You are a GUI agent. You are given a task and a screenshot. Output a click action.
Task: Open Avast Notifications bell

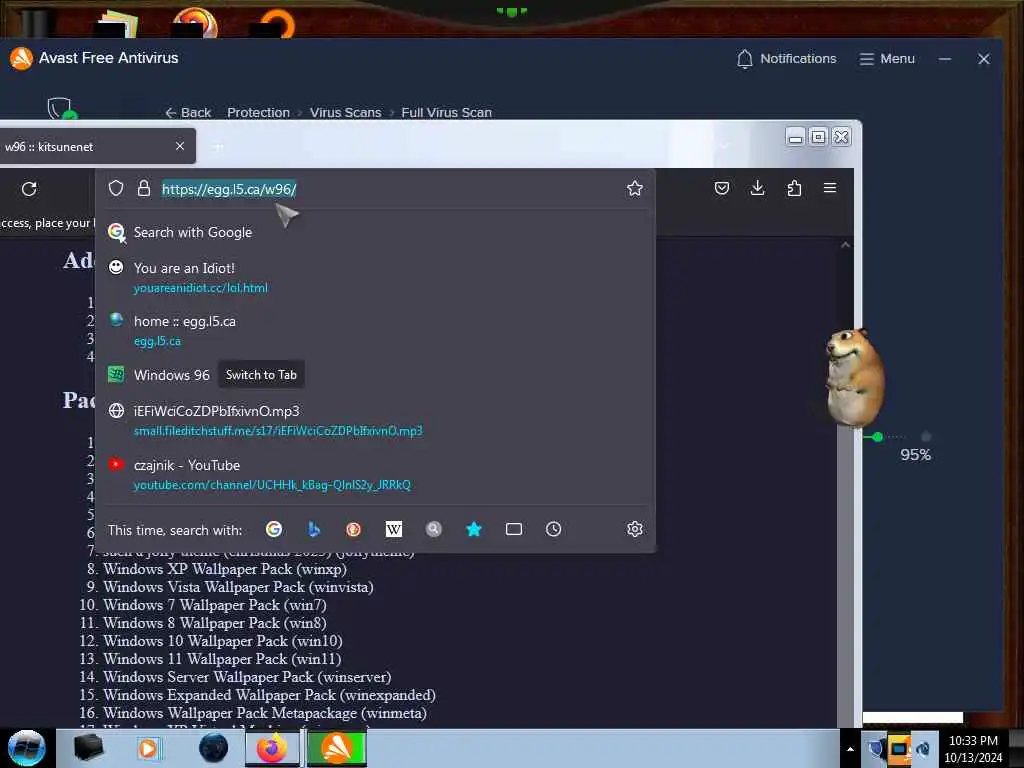coord(786,59)
